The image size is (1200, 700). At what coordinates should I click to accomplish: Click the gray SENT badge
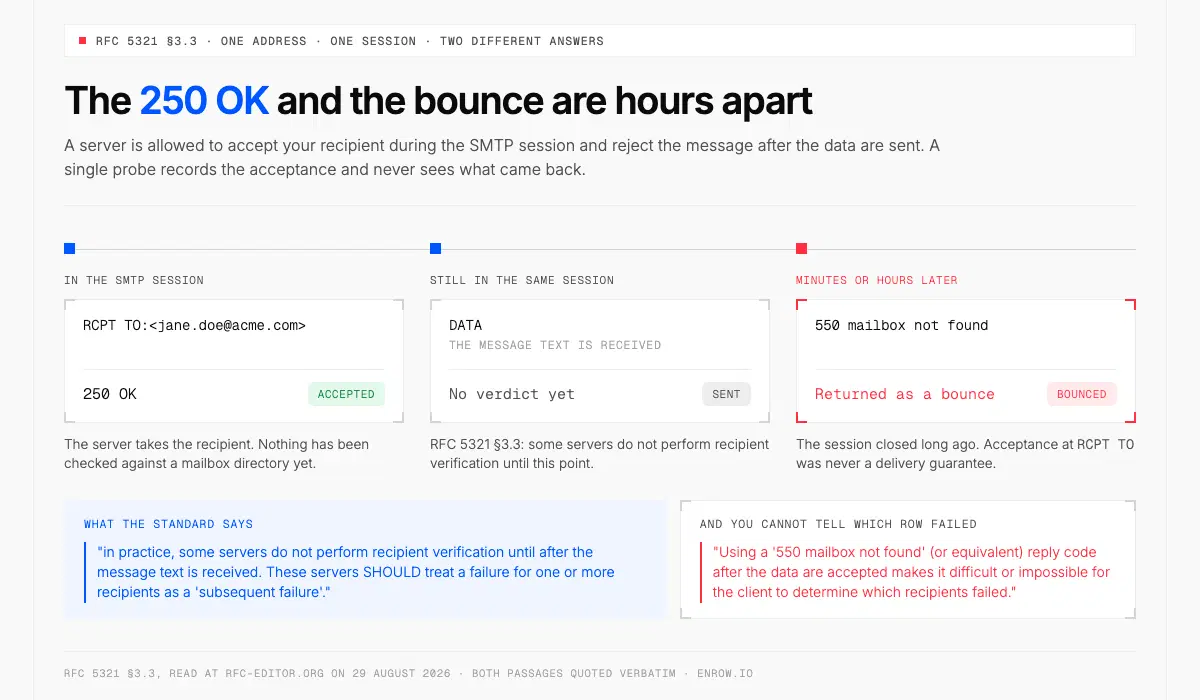click(x=726, y=394)
